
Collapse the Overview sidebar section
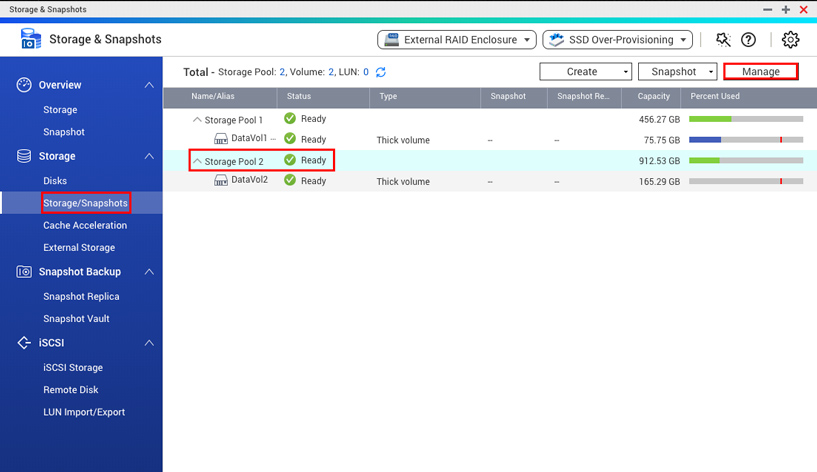click(149, 85)
